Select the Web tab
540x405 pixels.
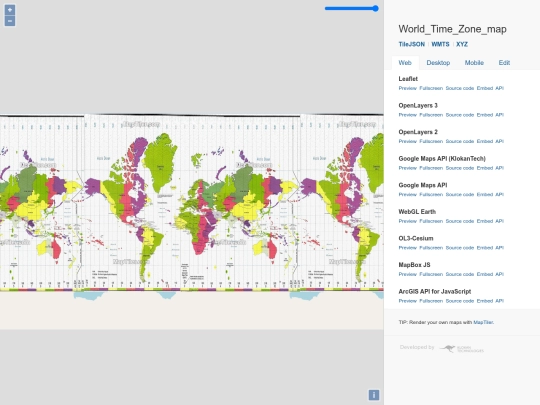[405, 63]
